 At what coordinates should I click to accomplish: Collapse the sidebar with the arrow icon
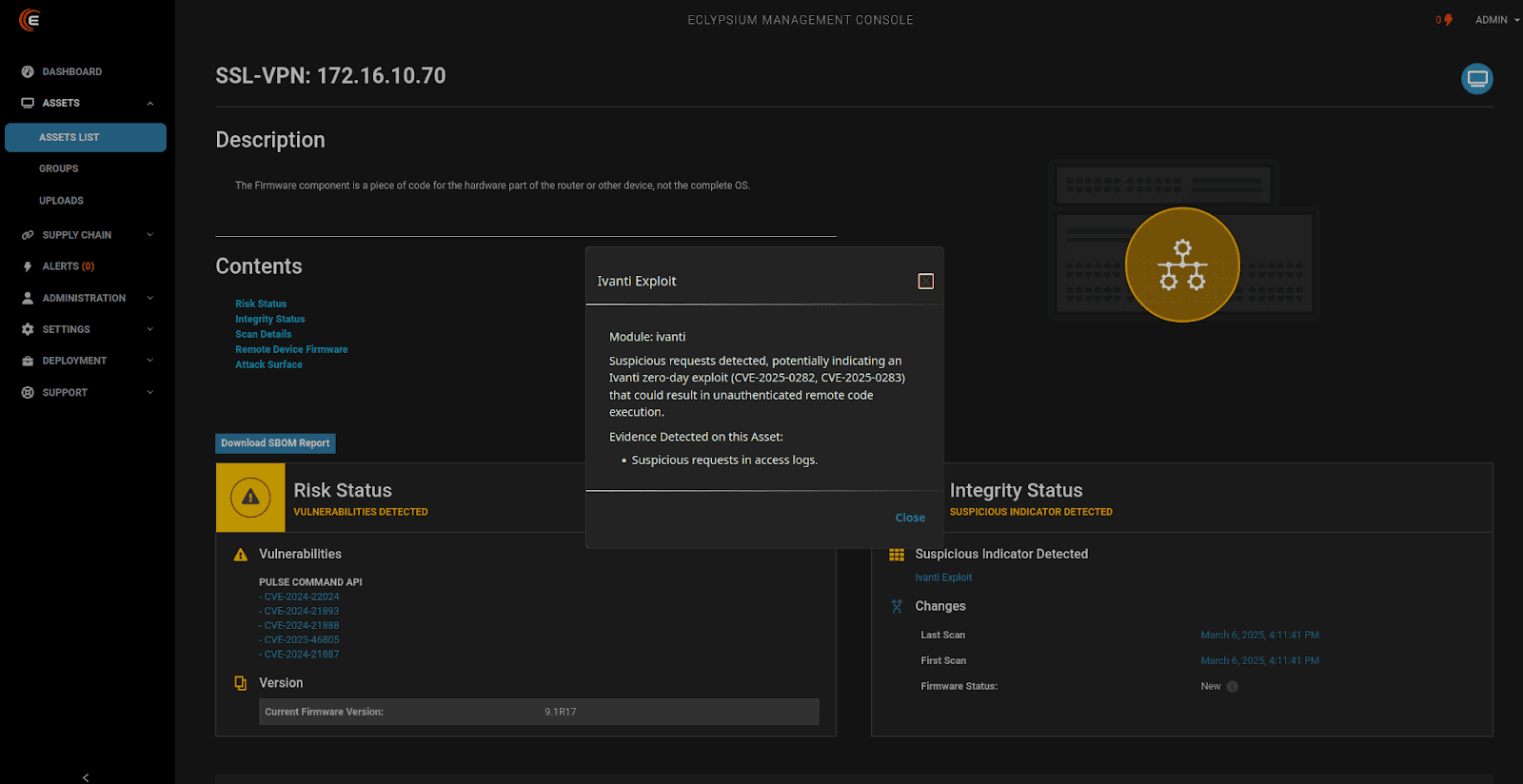86,777
